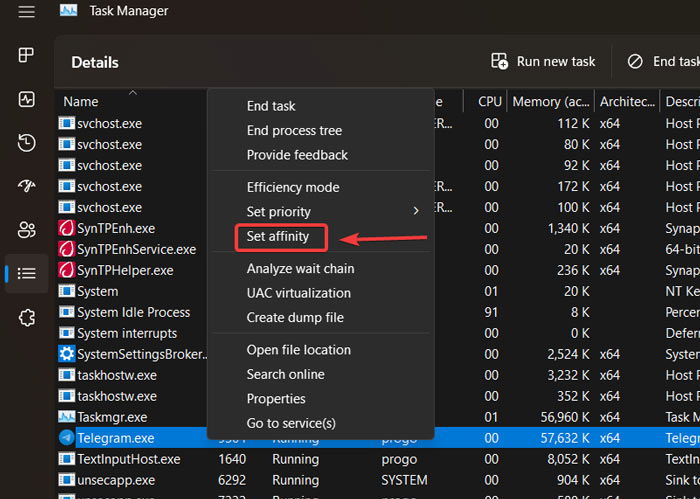Select Efficiency mode menu entry
Viewport: 700px width, 499px height.
coord(293,187)
